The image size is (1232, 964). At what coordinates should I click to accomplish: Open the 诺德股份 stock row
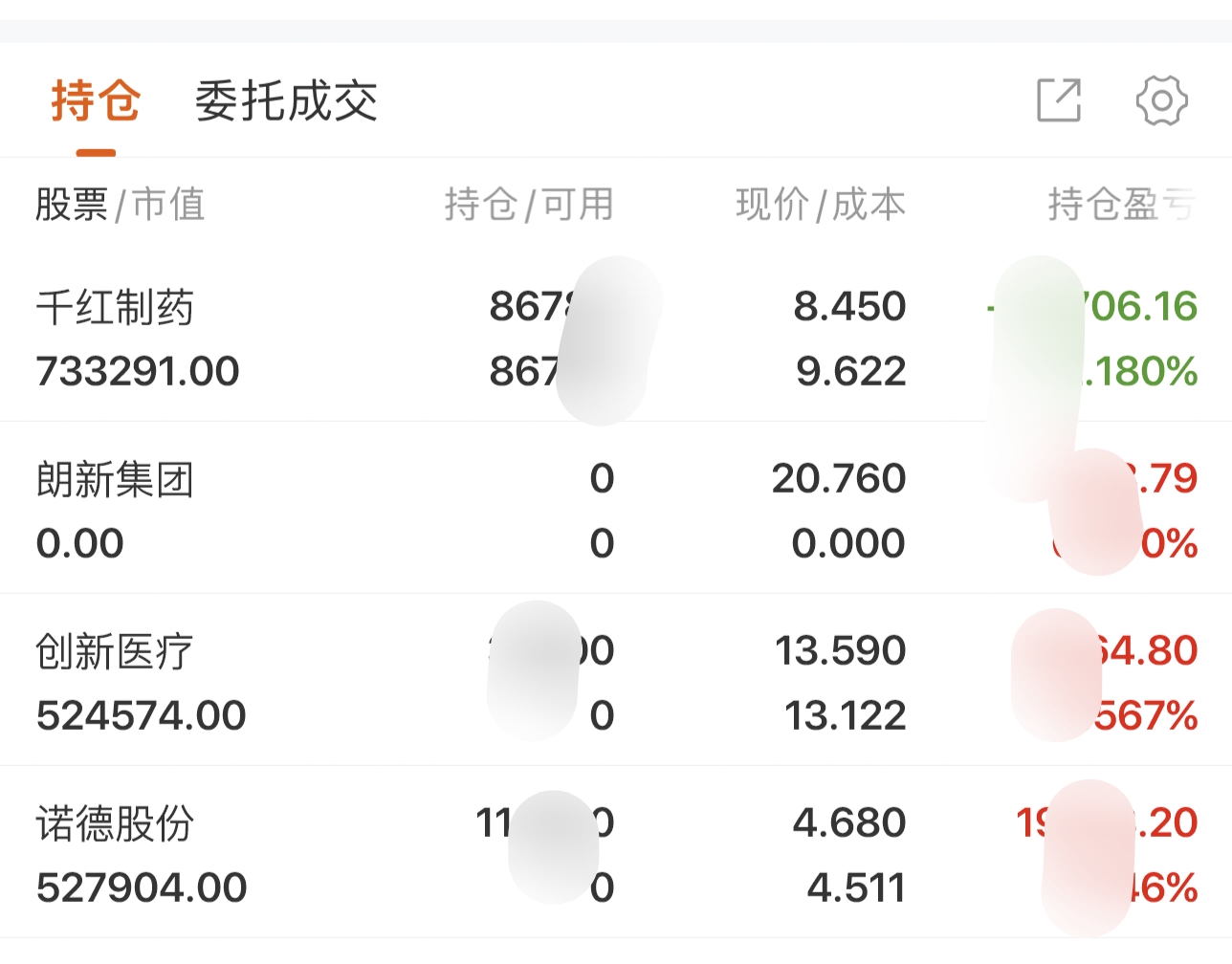pos(616,852)
